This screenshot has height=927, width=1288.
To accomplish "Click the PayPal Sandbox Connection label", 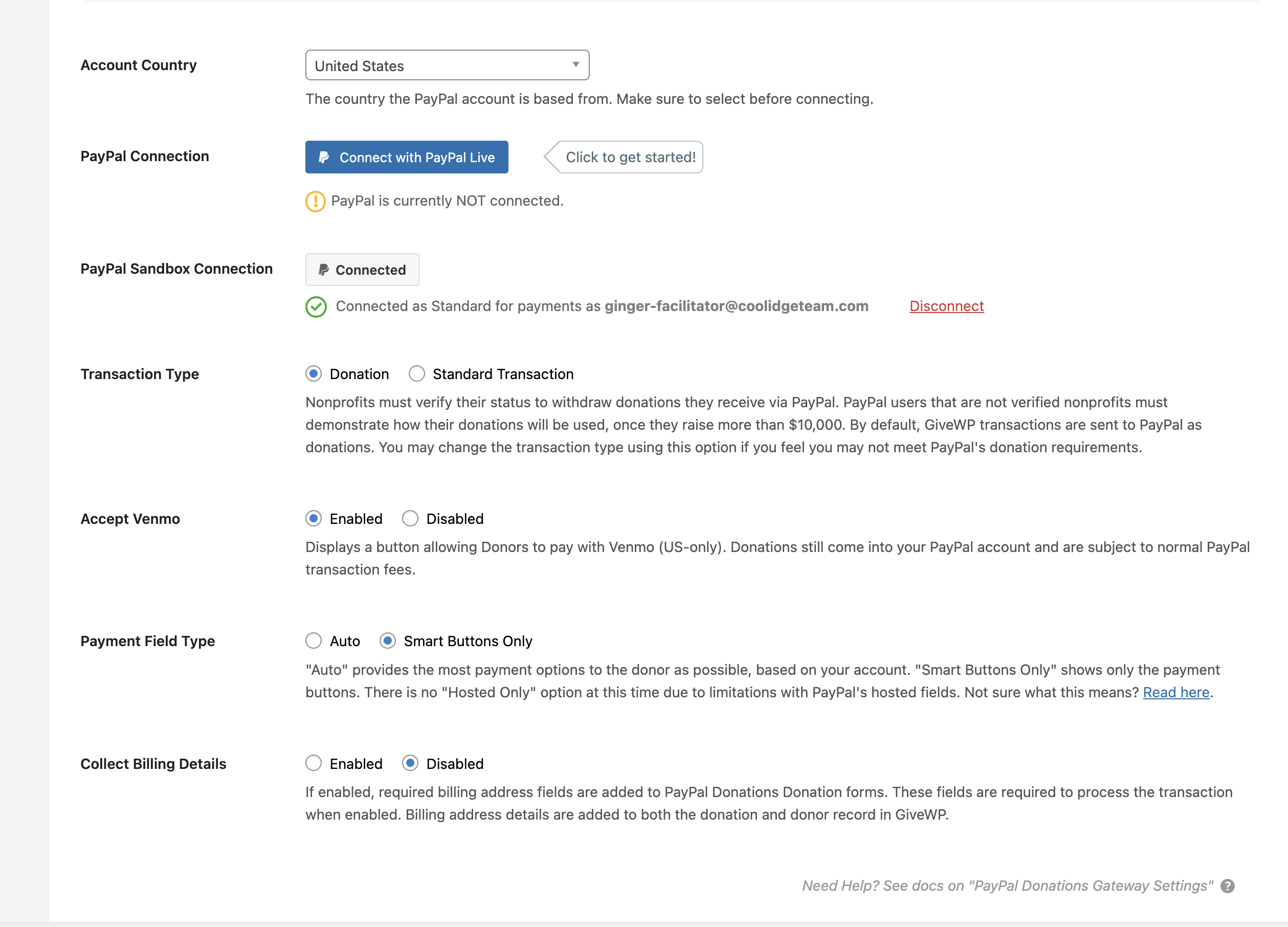I will [176, 269].
